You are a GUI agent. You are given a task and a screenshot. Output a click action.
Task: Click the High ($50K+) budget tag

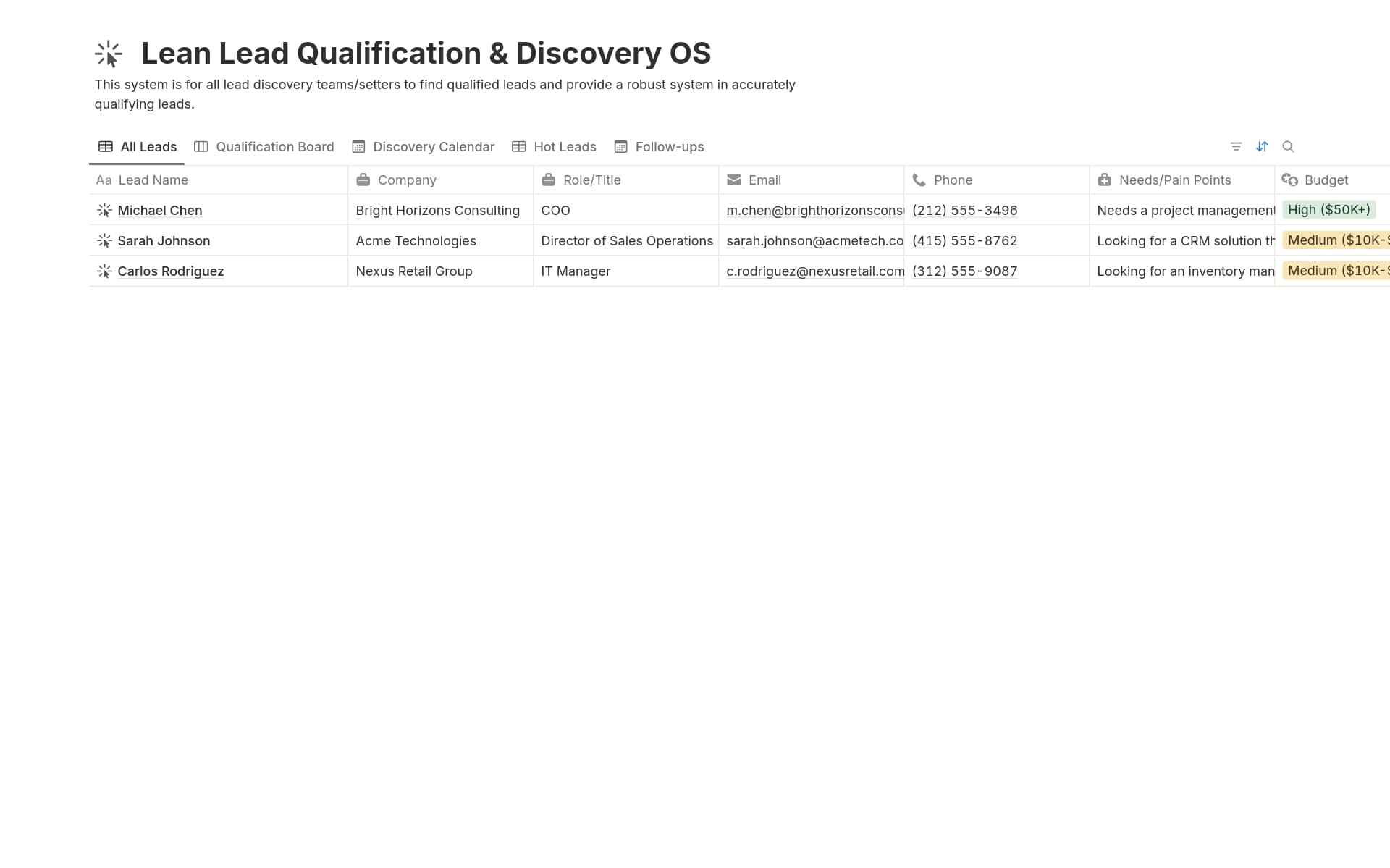pos(1328,209)
